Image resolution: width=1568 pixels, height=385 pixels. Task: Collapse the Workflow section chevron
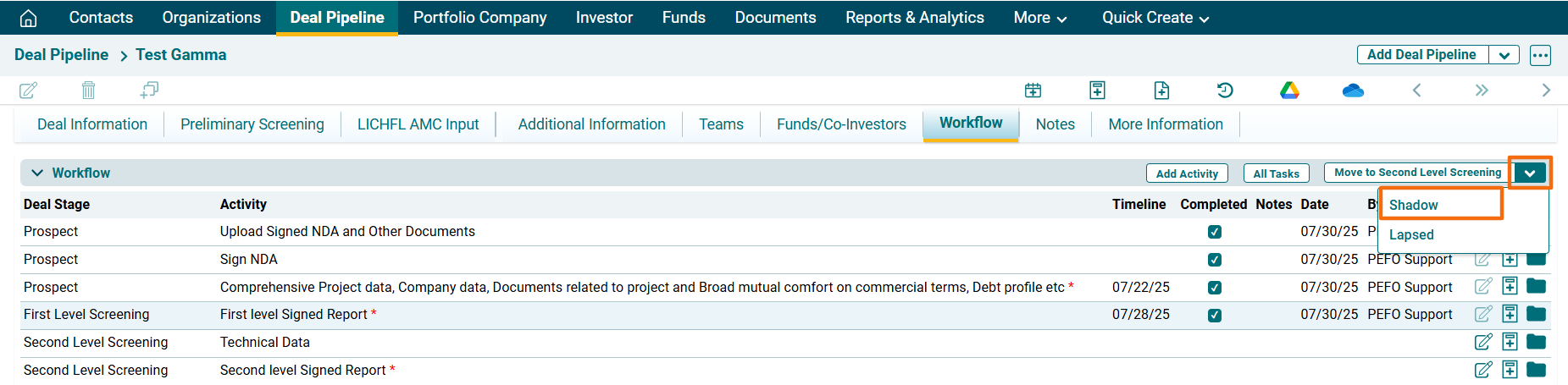pyautogui.click(x=37, y=173)
